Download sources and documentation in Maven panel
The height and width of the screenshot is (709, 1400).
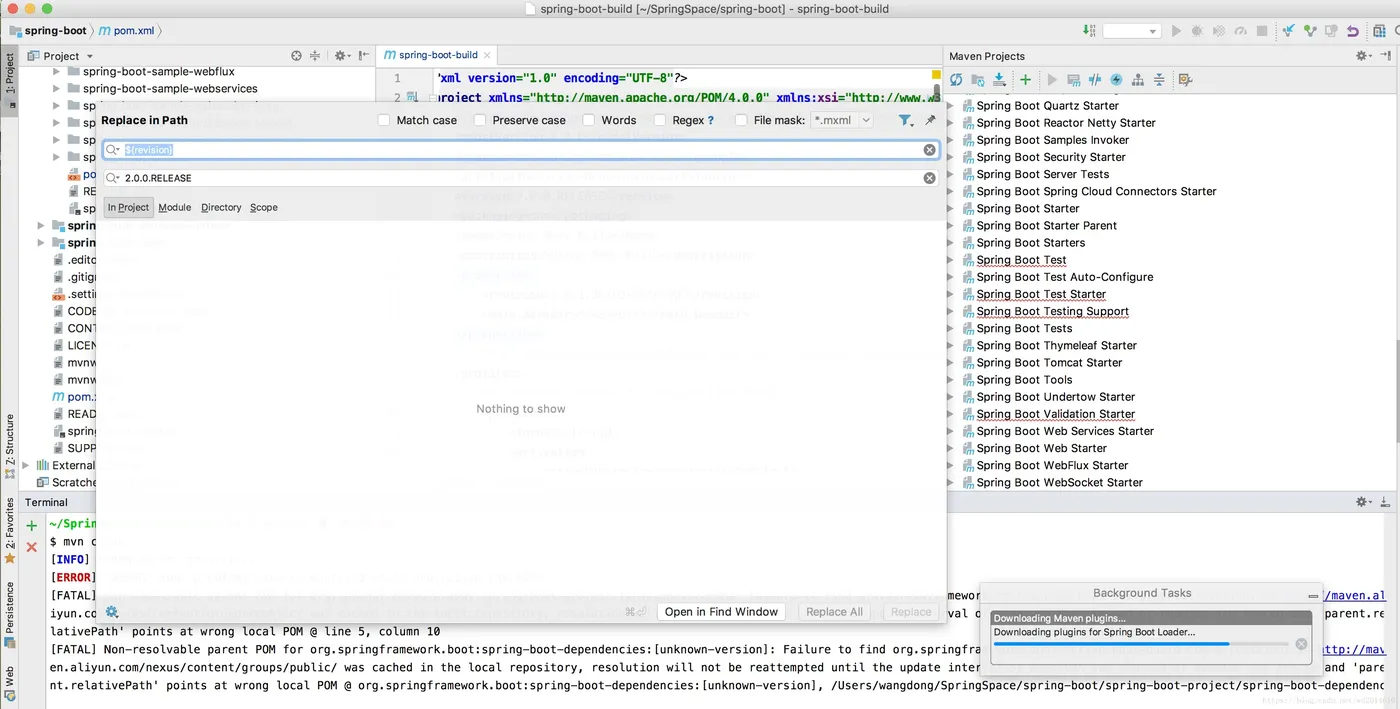(999, 79)
